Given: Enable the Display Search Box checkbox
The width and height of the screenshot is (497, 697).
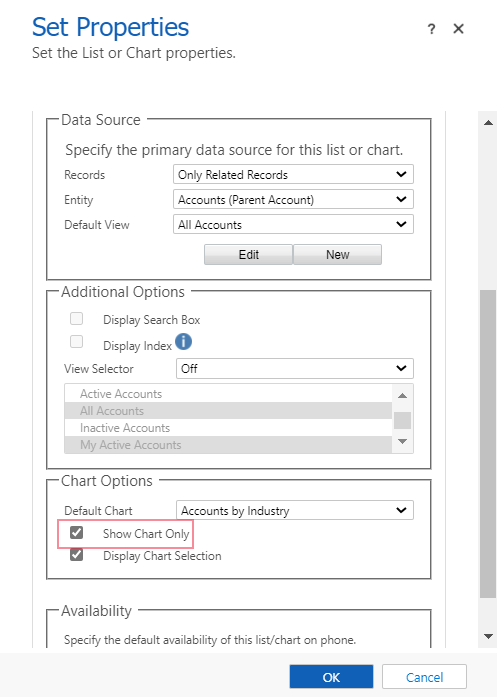Looking at the screenshot, I should coord(76,319).
